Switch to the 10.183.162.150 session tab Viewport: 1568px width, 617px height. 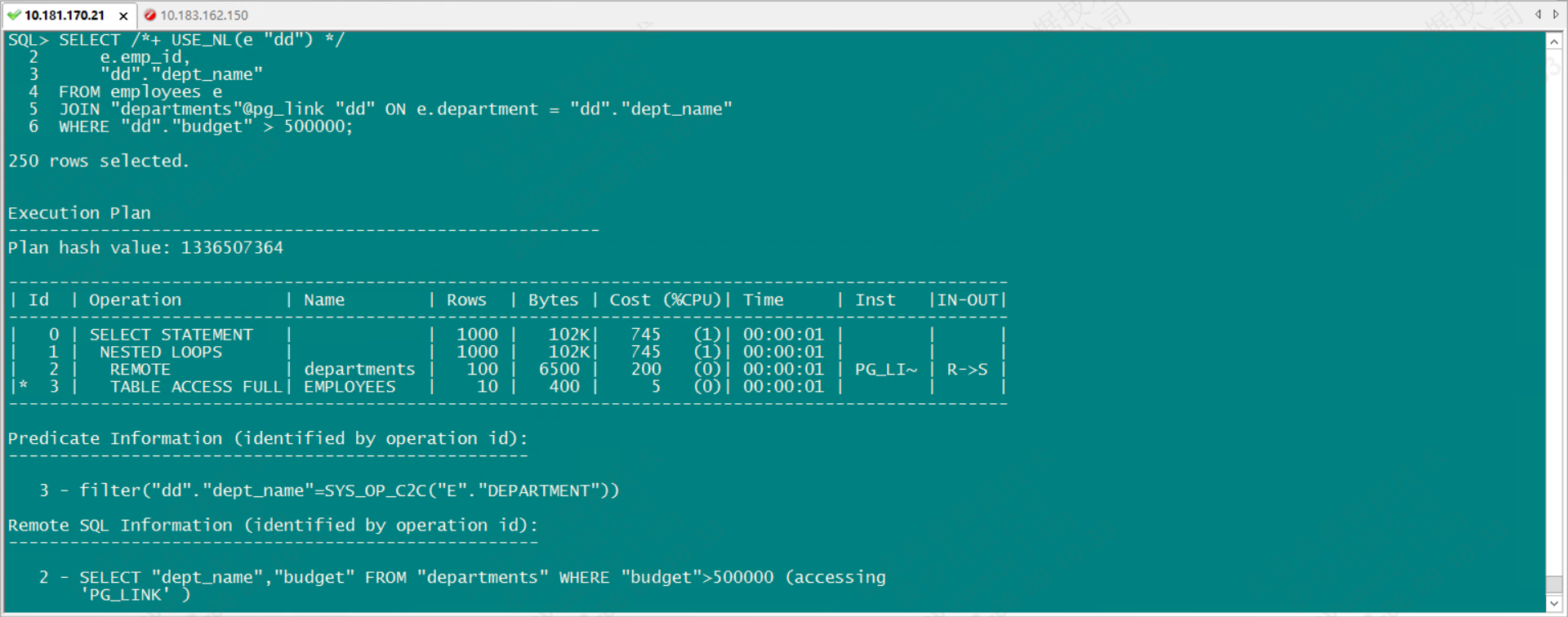[x=203, y=15]
